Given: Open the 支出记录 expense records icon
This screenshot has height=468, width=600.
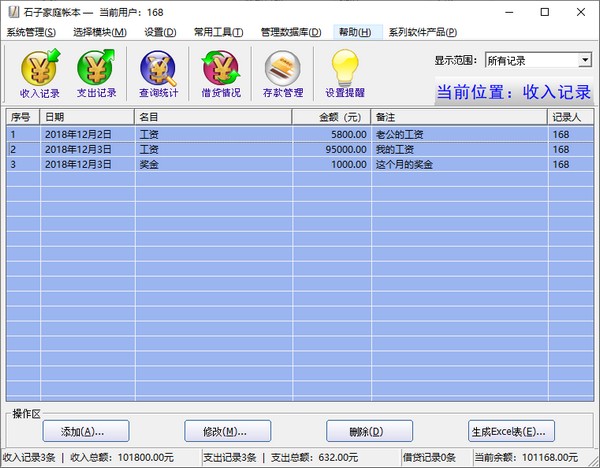Looking at the screenshot, I should (x=96, y=73).
